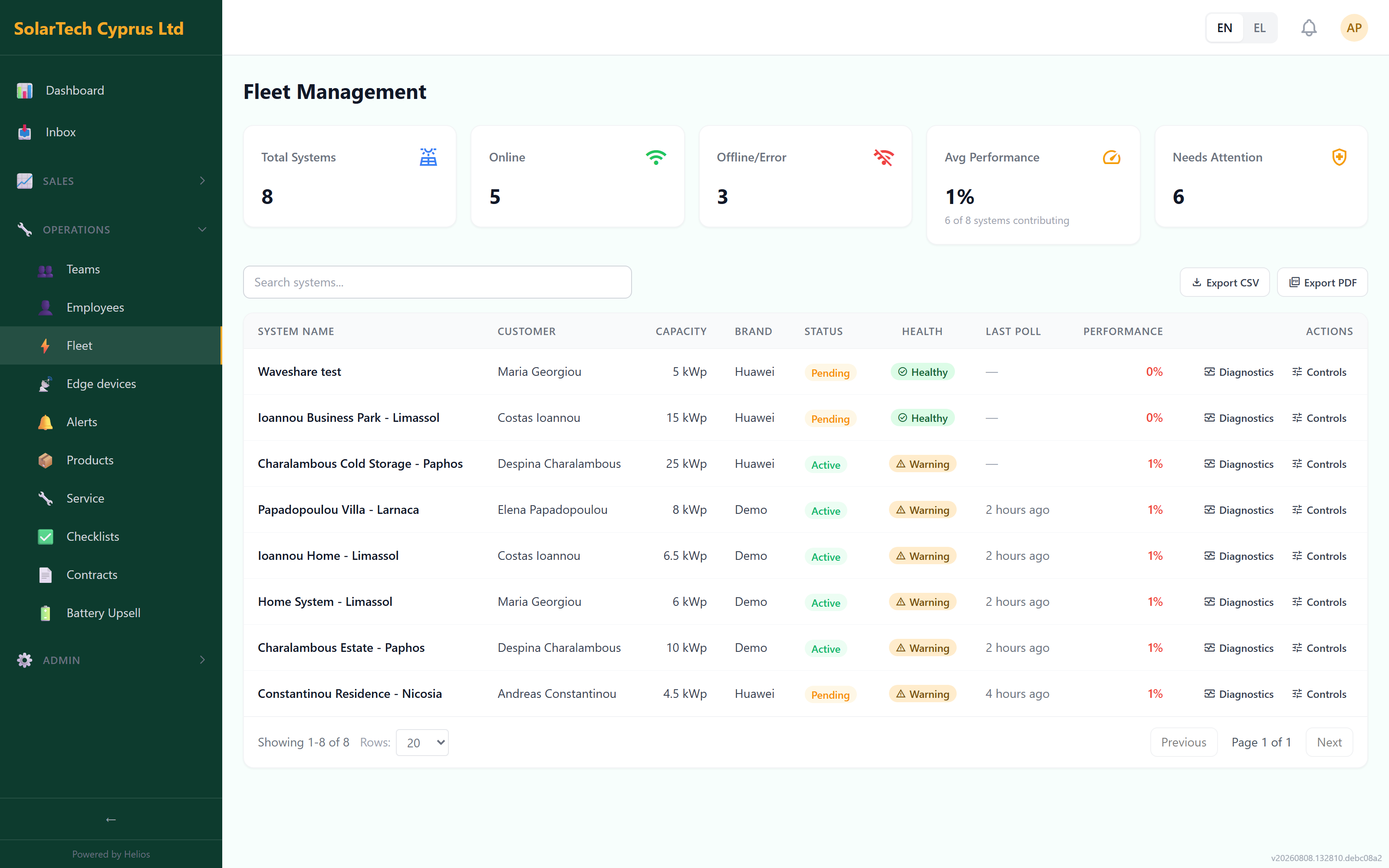Click the Service wrench icon
1389x868 pixels.
[x=45, y=498]
